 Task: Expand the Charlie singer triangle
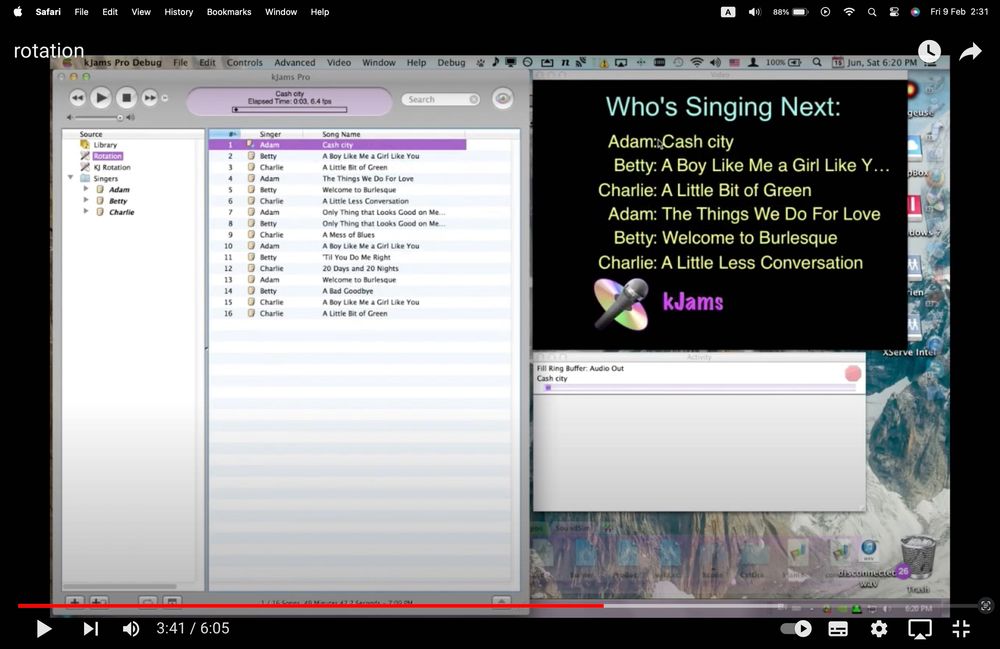[x=85, y=211]
